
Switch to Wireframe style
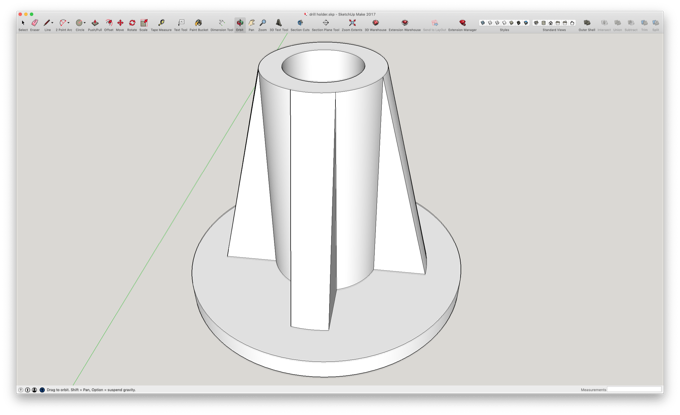pos(497,23)
